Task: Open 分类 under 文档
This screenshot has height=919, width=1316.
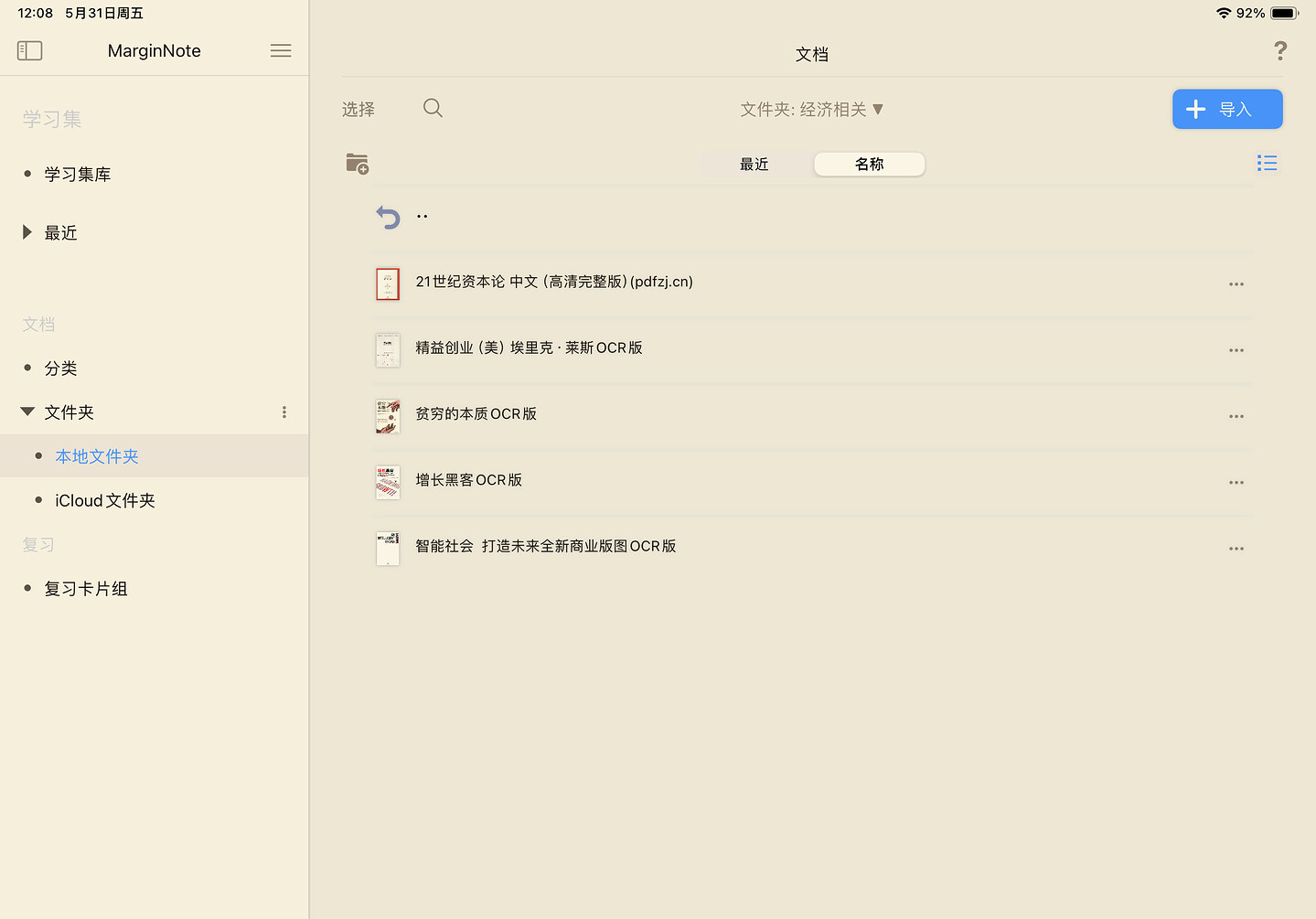Action: (61, 369)
